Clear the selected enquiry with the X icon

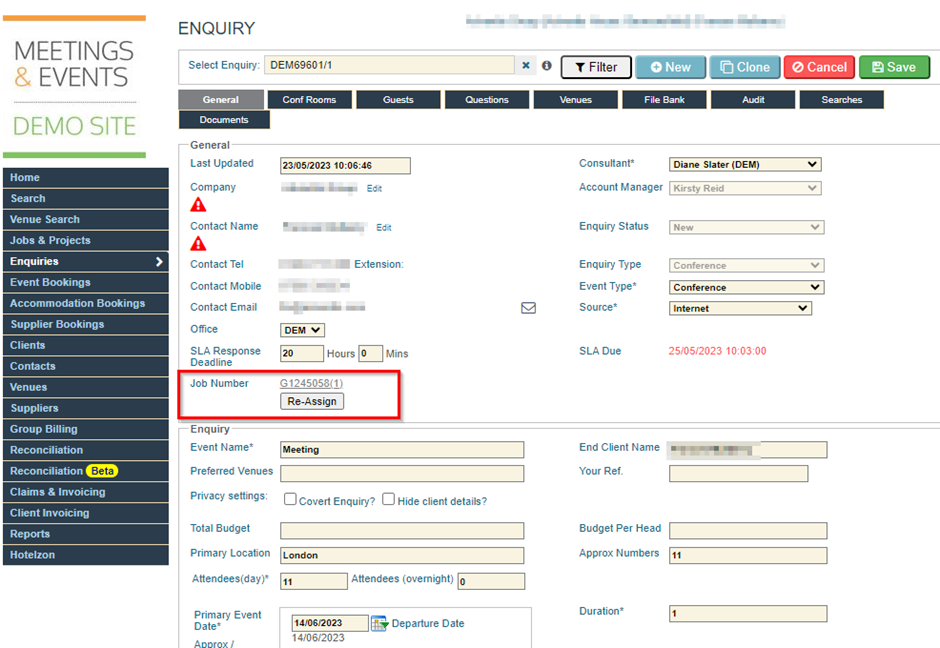526,65
